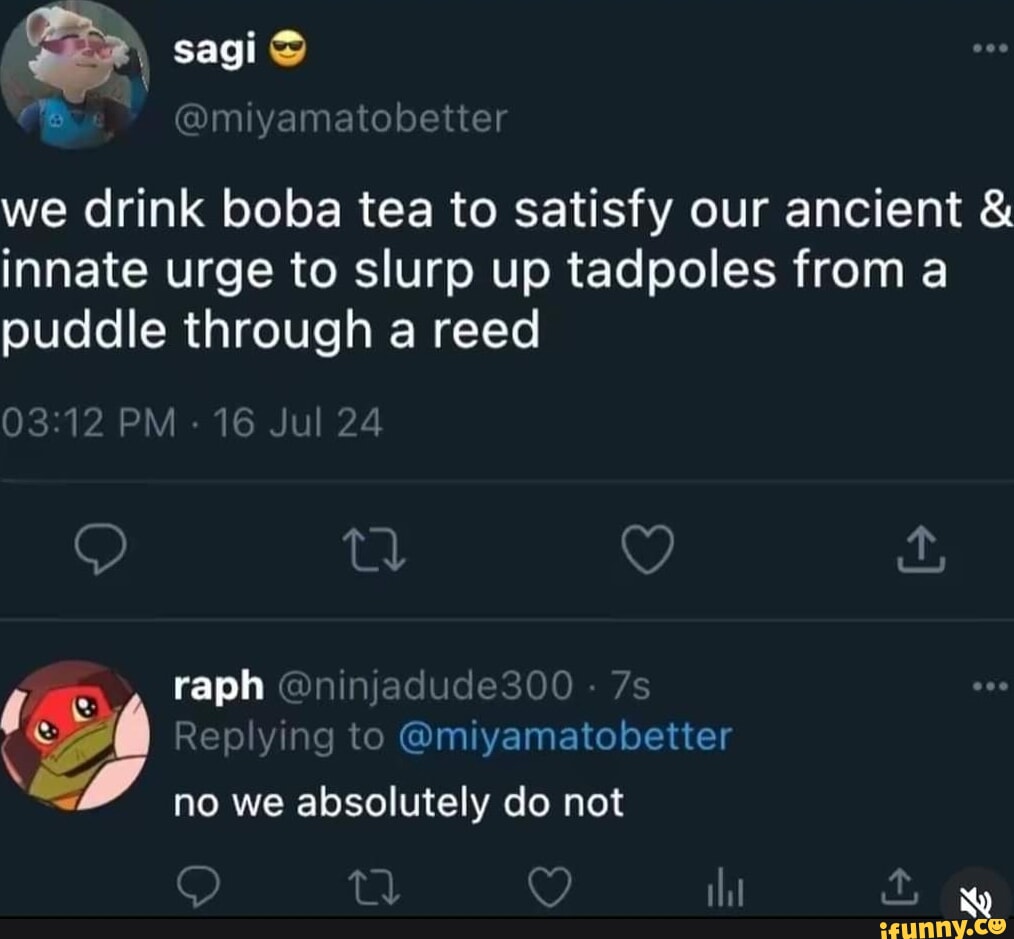1014x939 pixels.
Task: Like raph's reply
Action: 549,884
